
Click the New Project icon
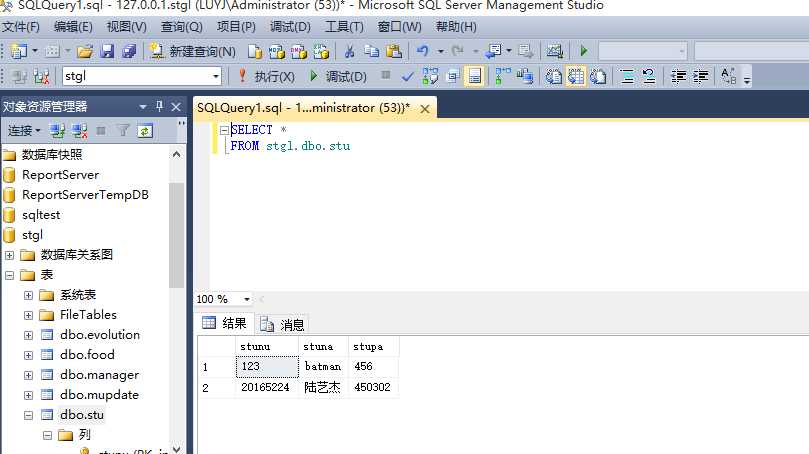[19, 51]
